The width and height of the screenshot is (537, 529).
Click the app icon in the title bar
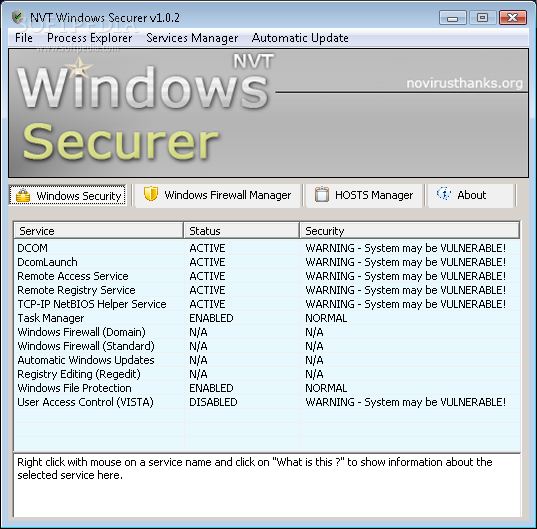tap(18, 17)
